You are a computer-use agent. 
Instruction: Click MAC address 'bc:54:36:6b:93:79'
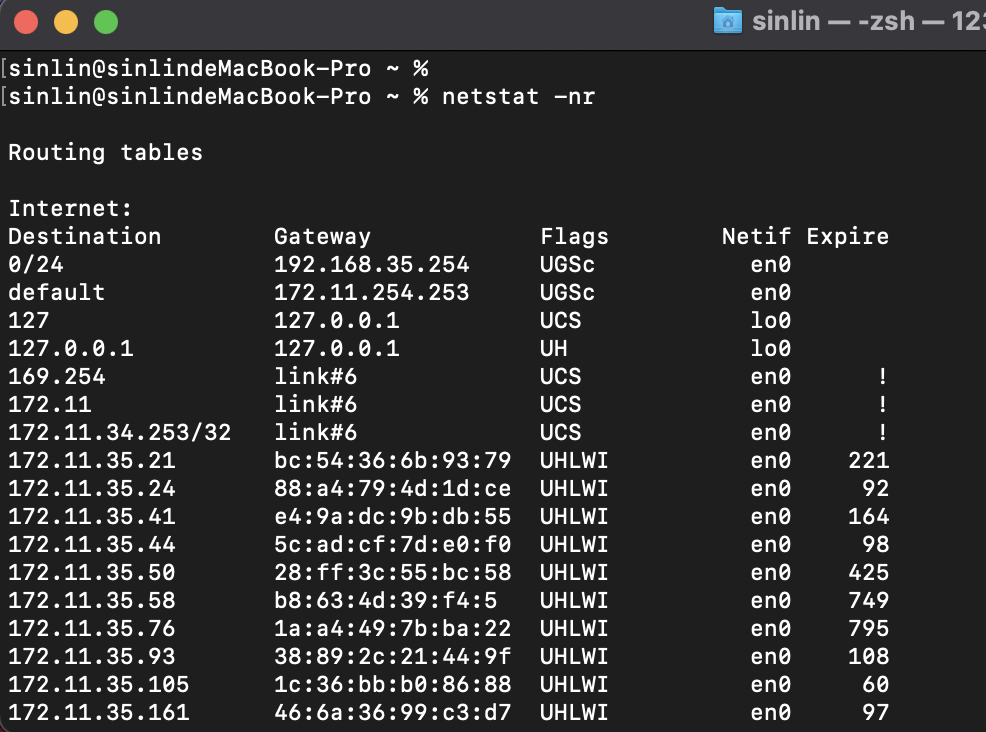(x=393, y=460)
